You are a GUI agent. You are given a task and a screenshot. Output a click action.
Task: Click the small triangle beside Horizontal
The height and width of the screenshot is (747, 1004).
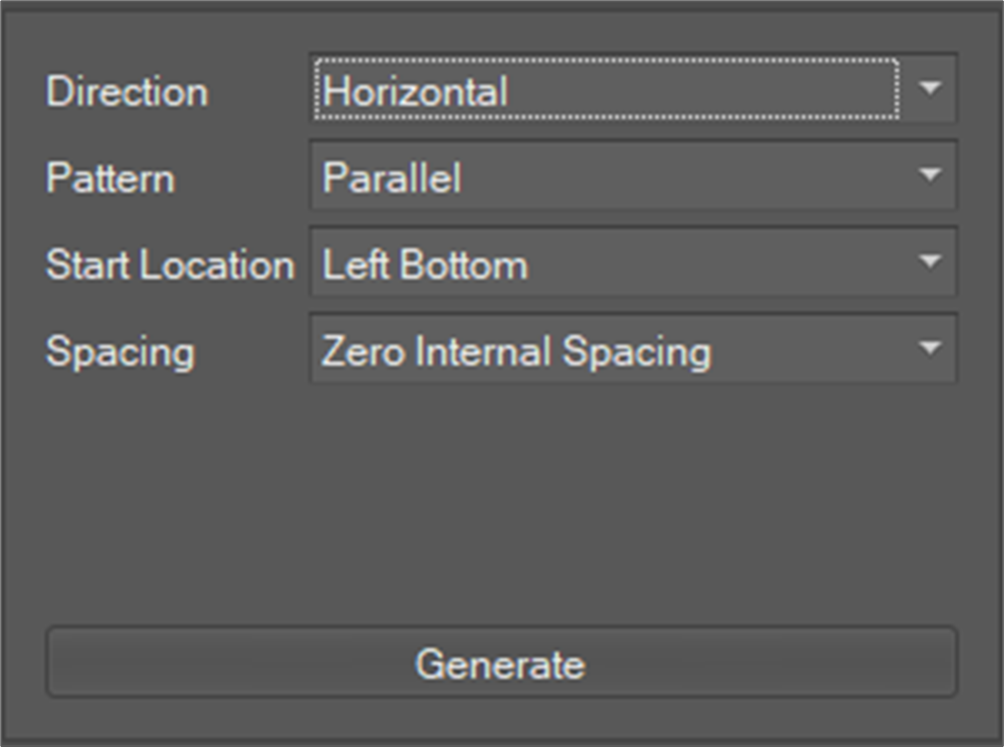coord(930,89)
